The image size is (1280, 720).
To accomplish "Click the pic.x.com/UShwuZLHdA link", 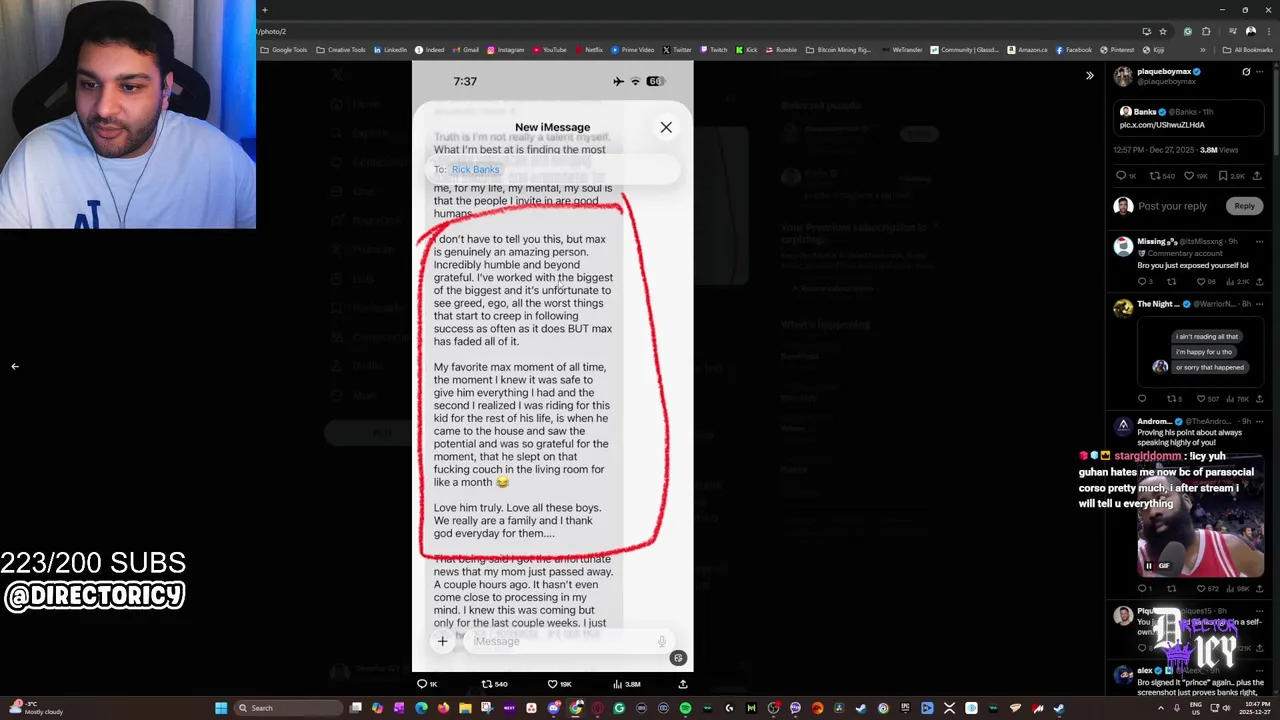I will [x=1162, y=125].
